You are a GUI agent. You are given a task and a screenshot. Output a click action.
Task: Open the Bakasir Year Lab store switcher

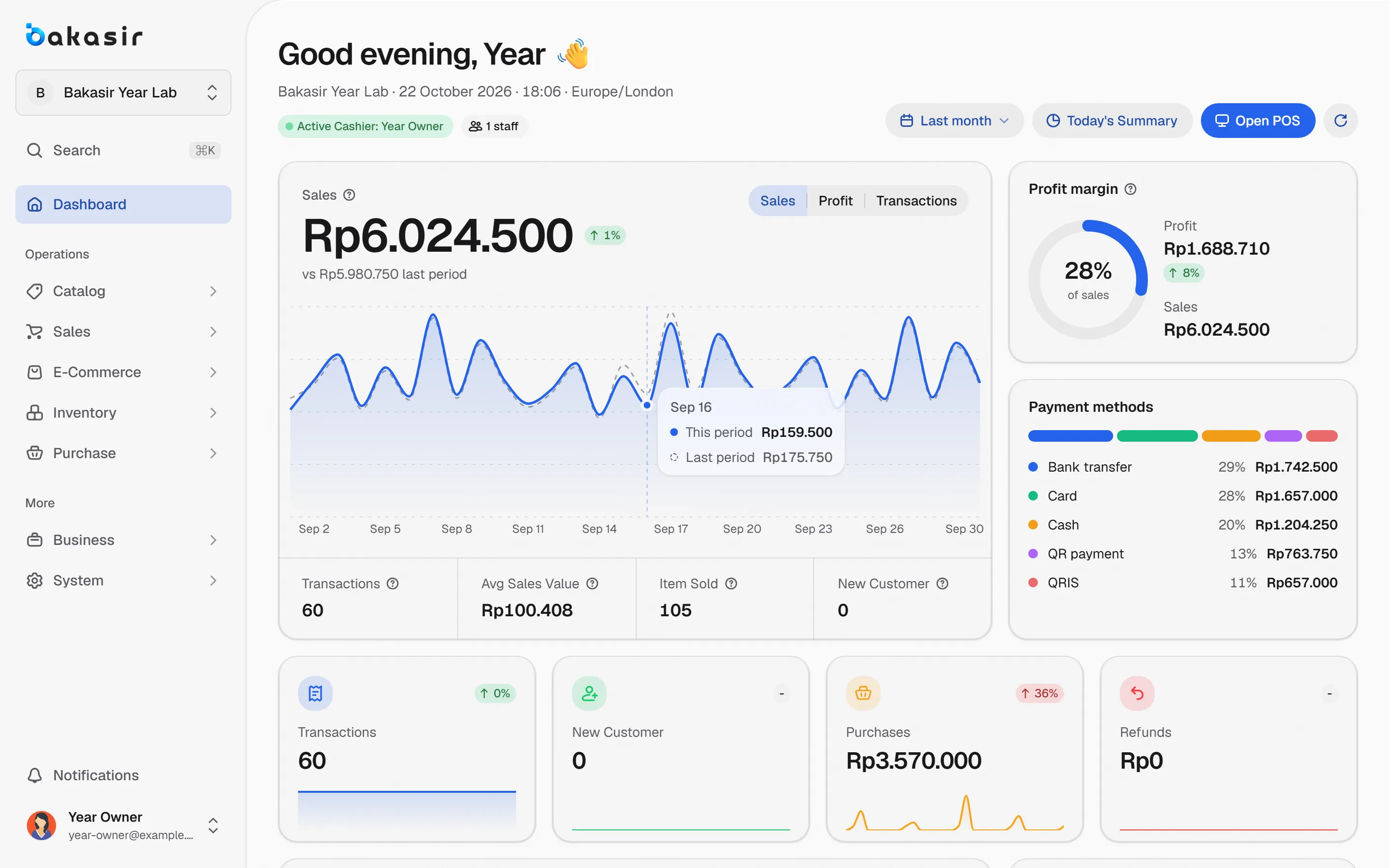123,93
